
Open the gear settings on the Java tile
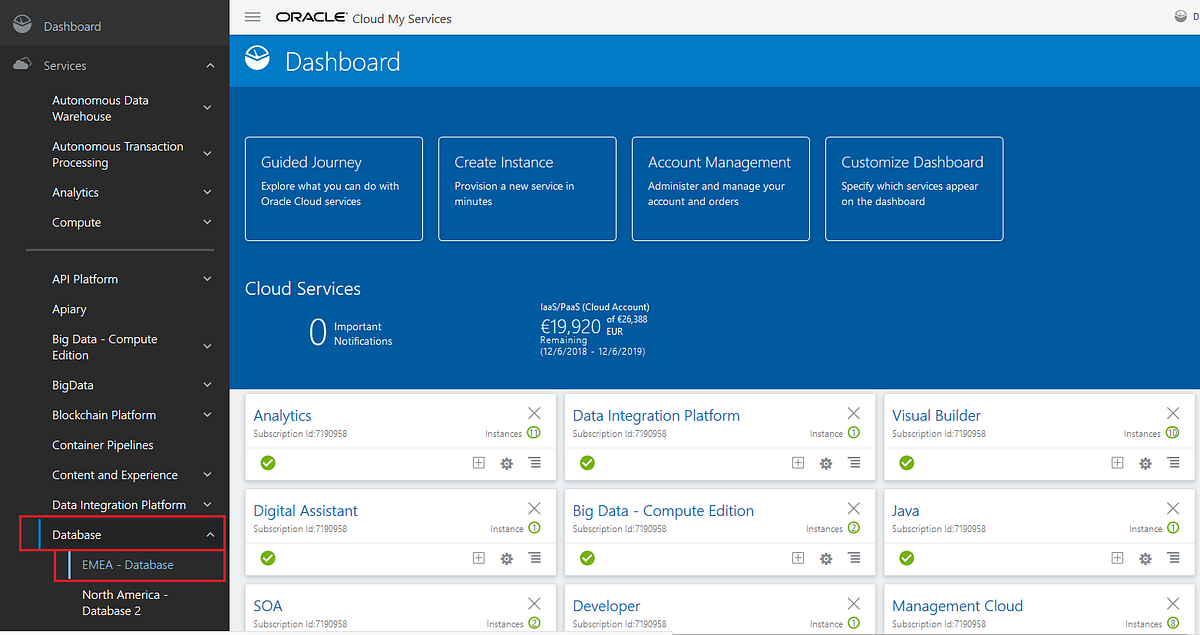pos(1144,558)
